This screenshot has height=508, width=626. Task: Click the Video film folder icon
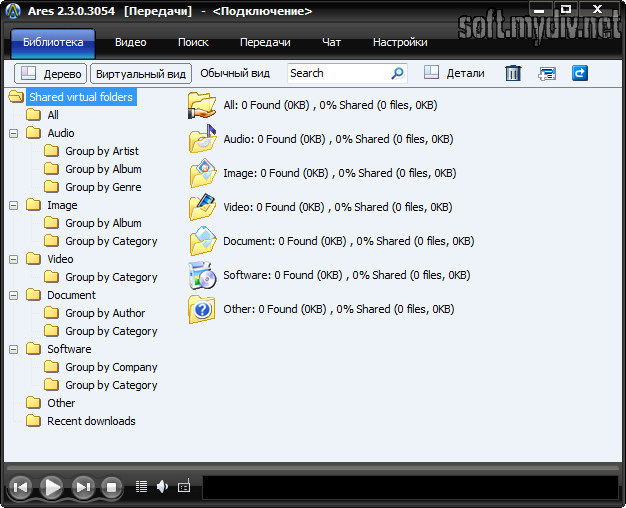coord(202,207)
